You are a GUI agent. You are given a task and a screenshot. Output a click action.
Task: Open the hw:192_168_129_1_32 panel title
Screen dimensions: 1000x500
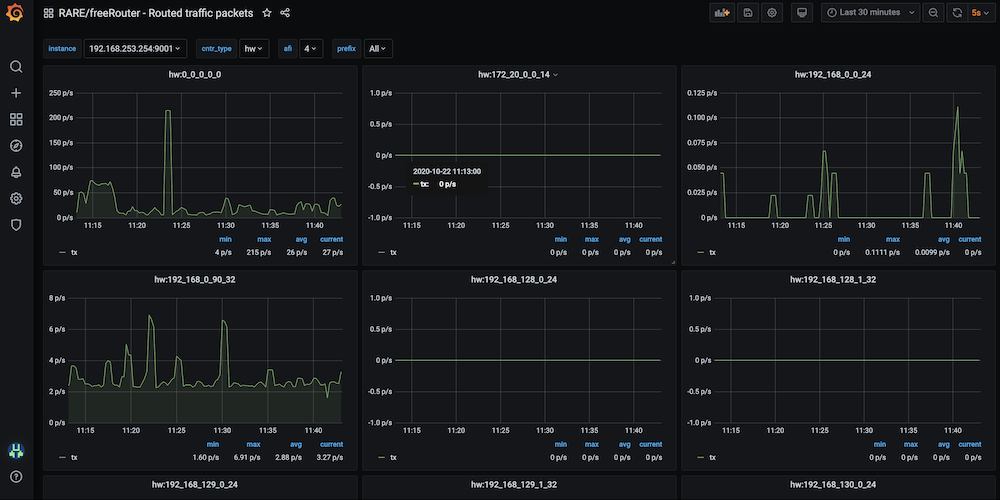[x=514, y=485]
